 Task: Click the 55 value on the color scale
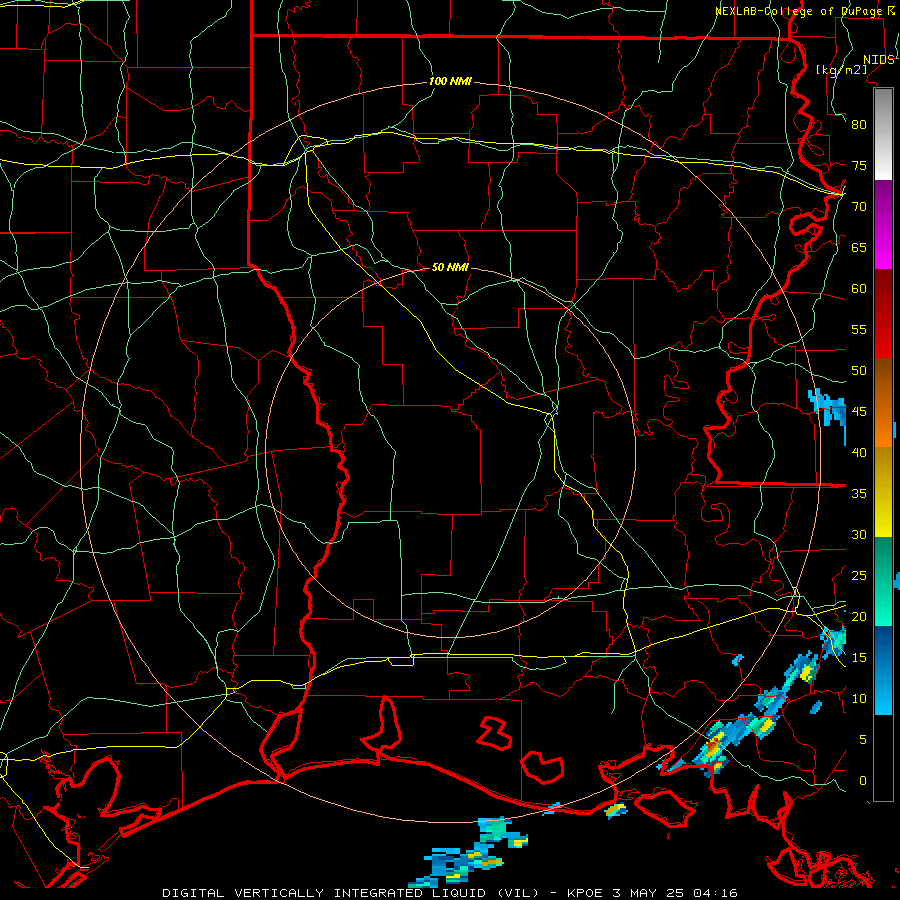point(859,329)
